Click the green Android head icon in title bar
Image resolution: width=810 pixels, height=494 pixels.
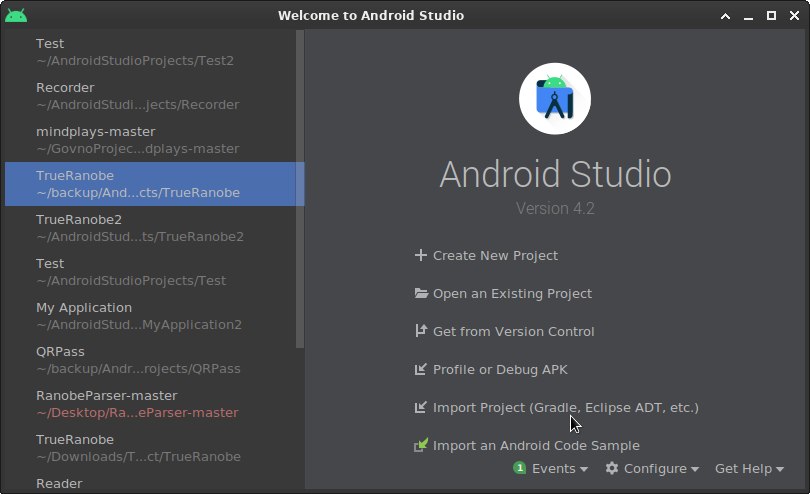[16, 16]
